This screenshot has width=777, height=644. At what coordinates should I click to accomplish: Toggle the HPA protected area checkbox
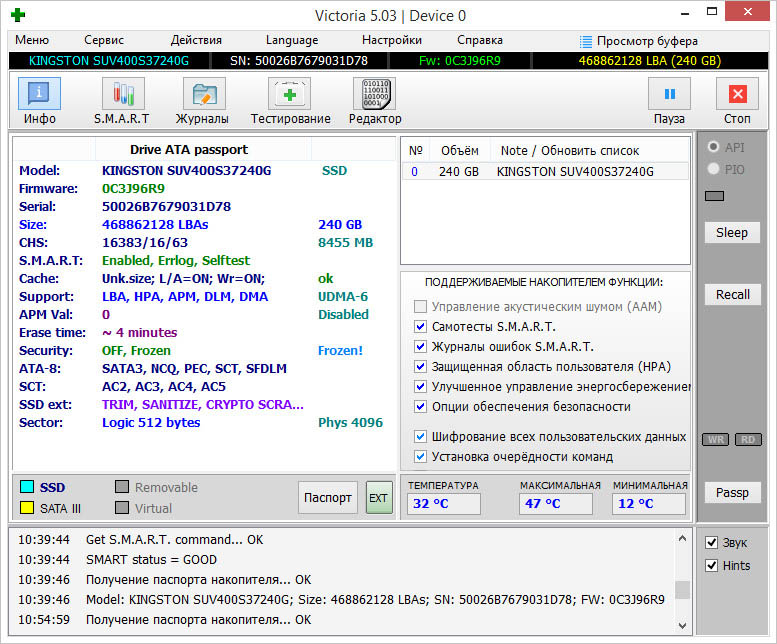point(420,367)
